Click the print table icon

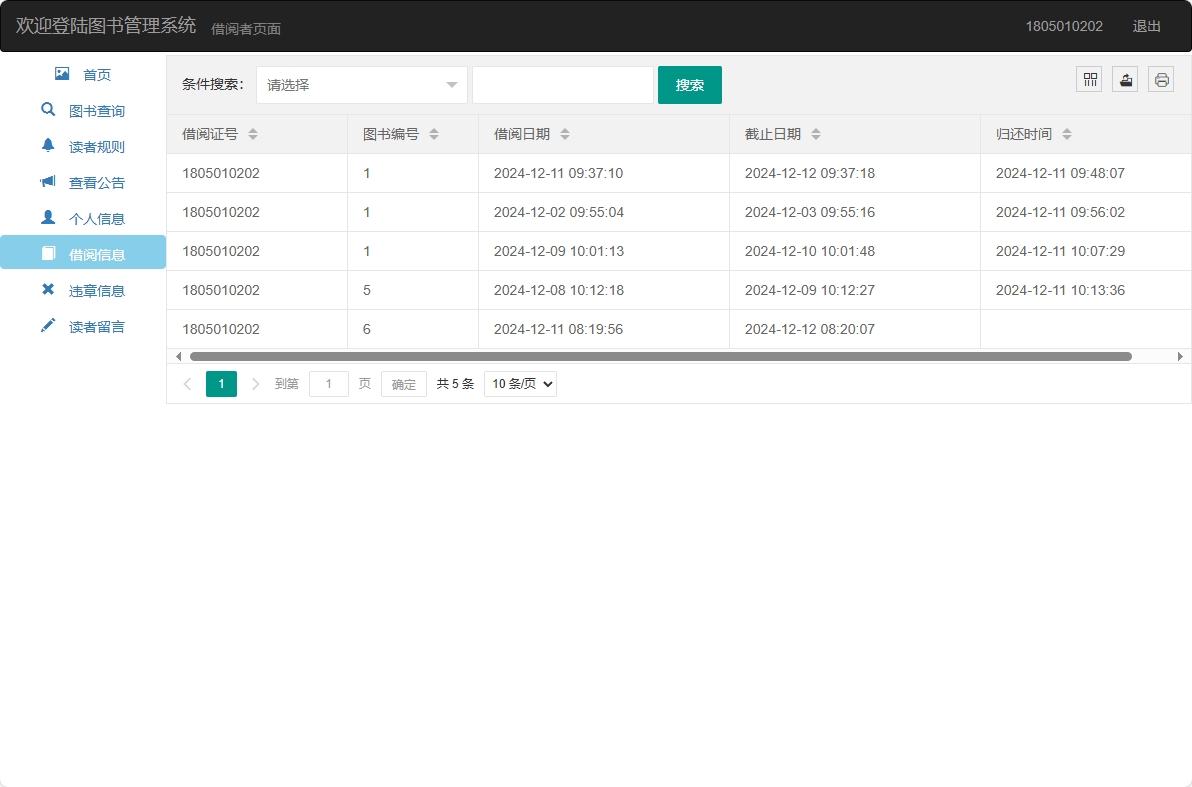coord(1161,80)
